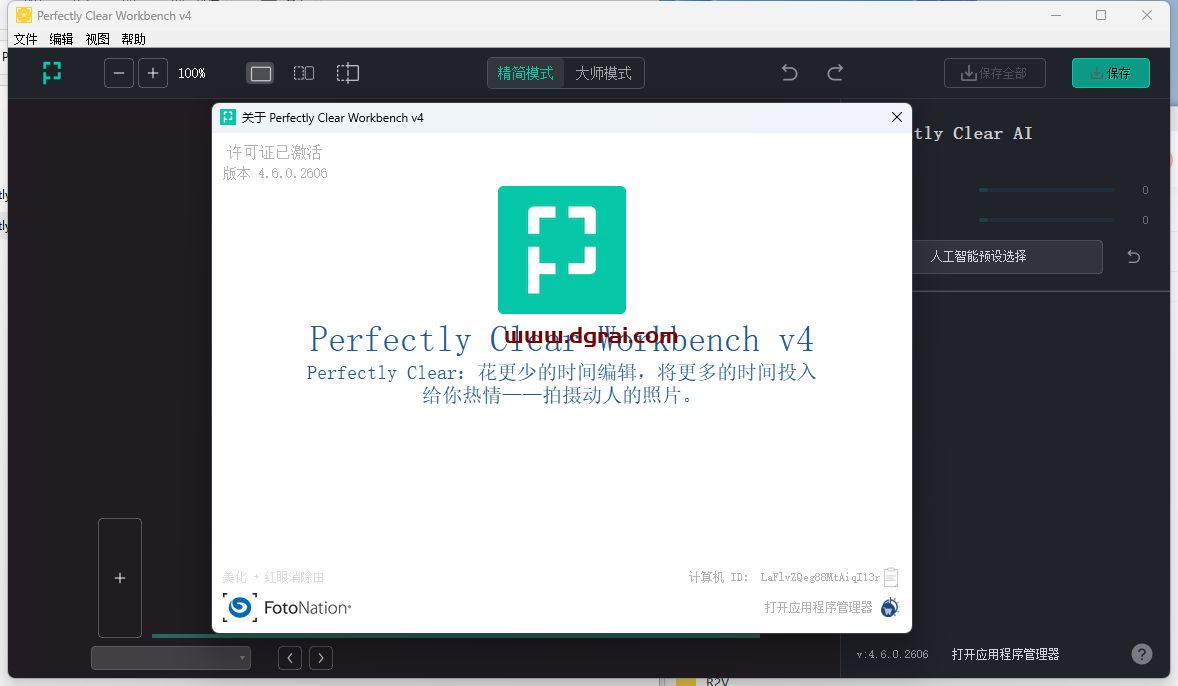The height and width of the screenshot is (686, 1178).
Task: Click the large Perfectly Clear logo in dialog
Action: coord(562,249)
